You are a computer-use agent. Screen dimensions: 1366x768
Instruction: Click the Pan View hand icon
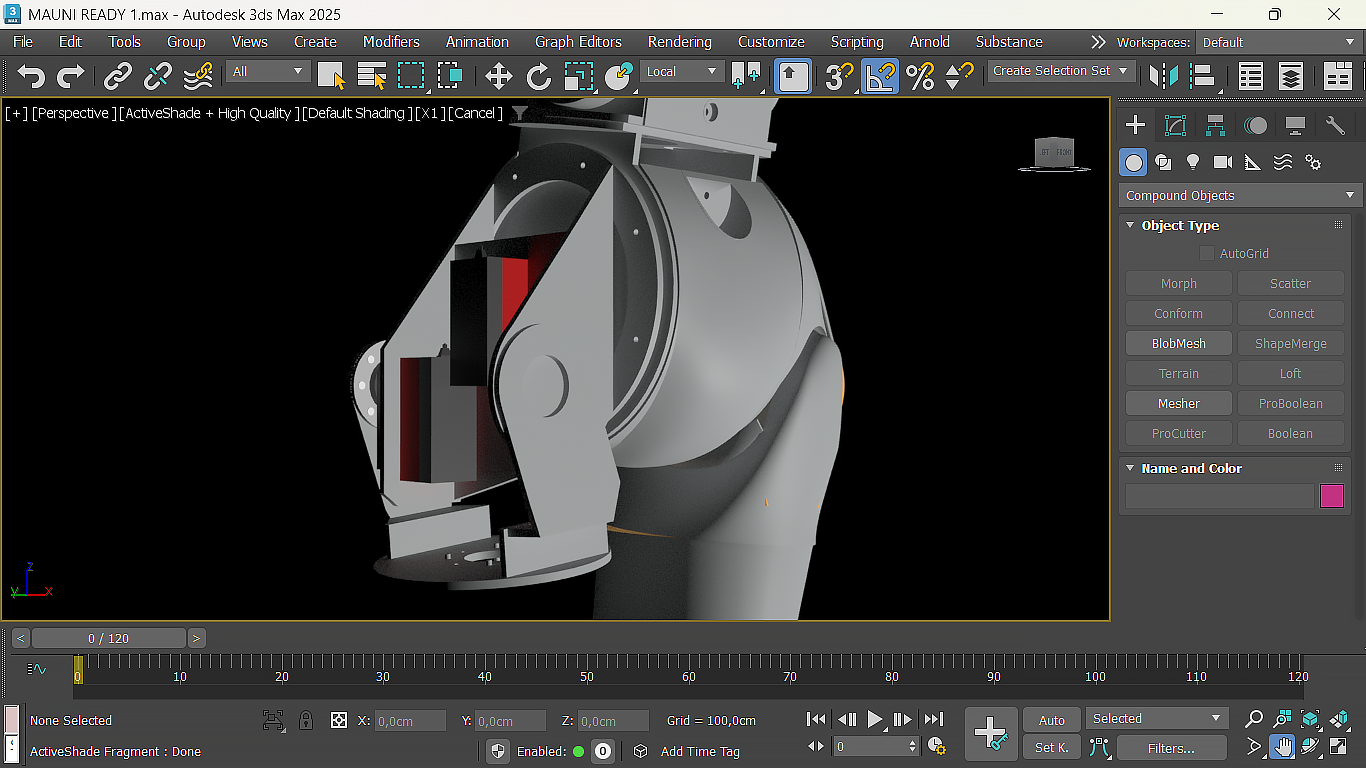[1282, 747]
